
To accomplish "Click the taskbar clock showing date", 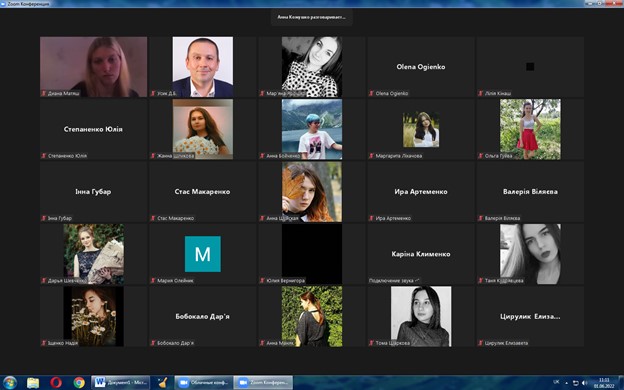I will point(604,383).
